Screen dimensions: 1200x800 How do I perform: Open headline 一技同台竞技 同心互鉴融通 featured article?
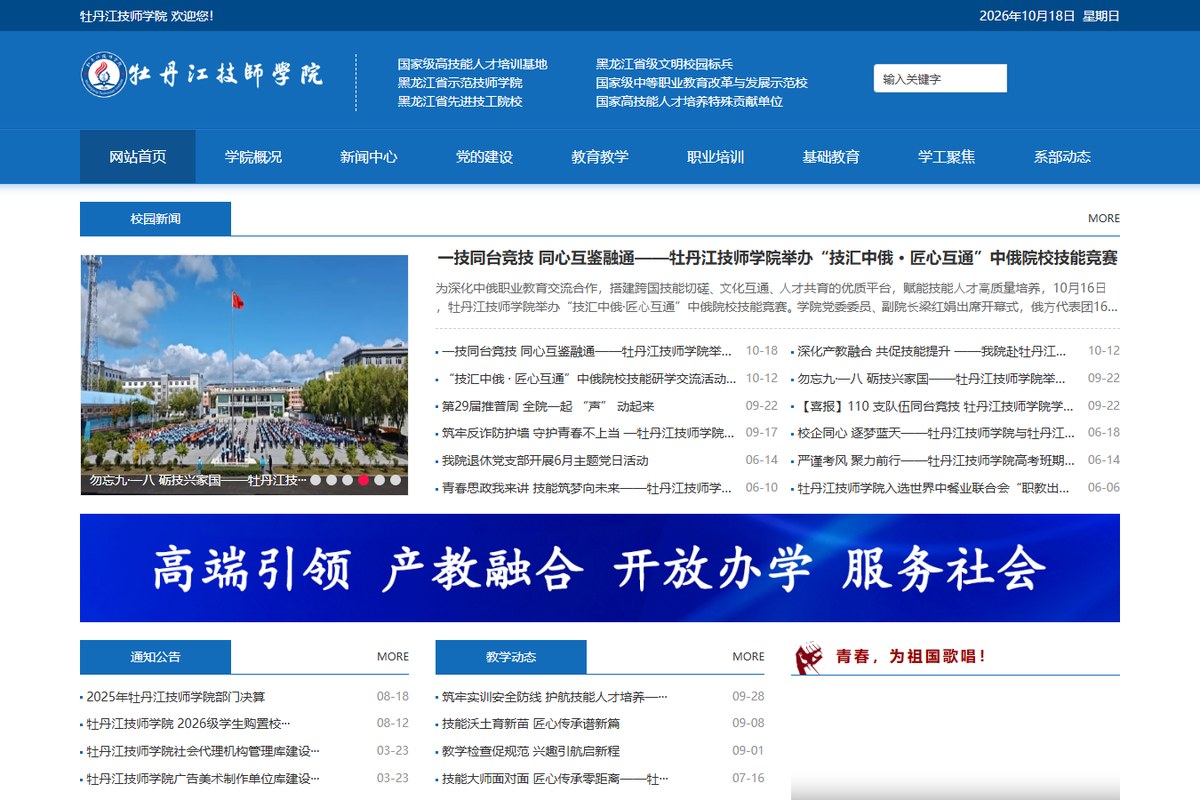point(777,258)
